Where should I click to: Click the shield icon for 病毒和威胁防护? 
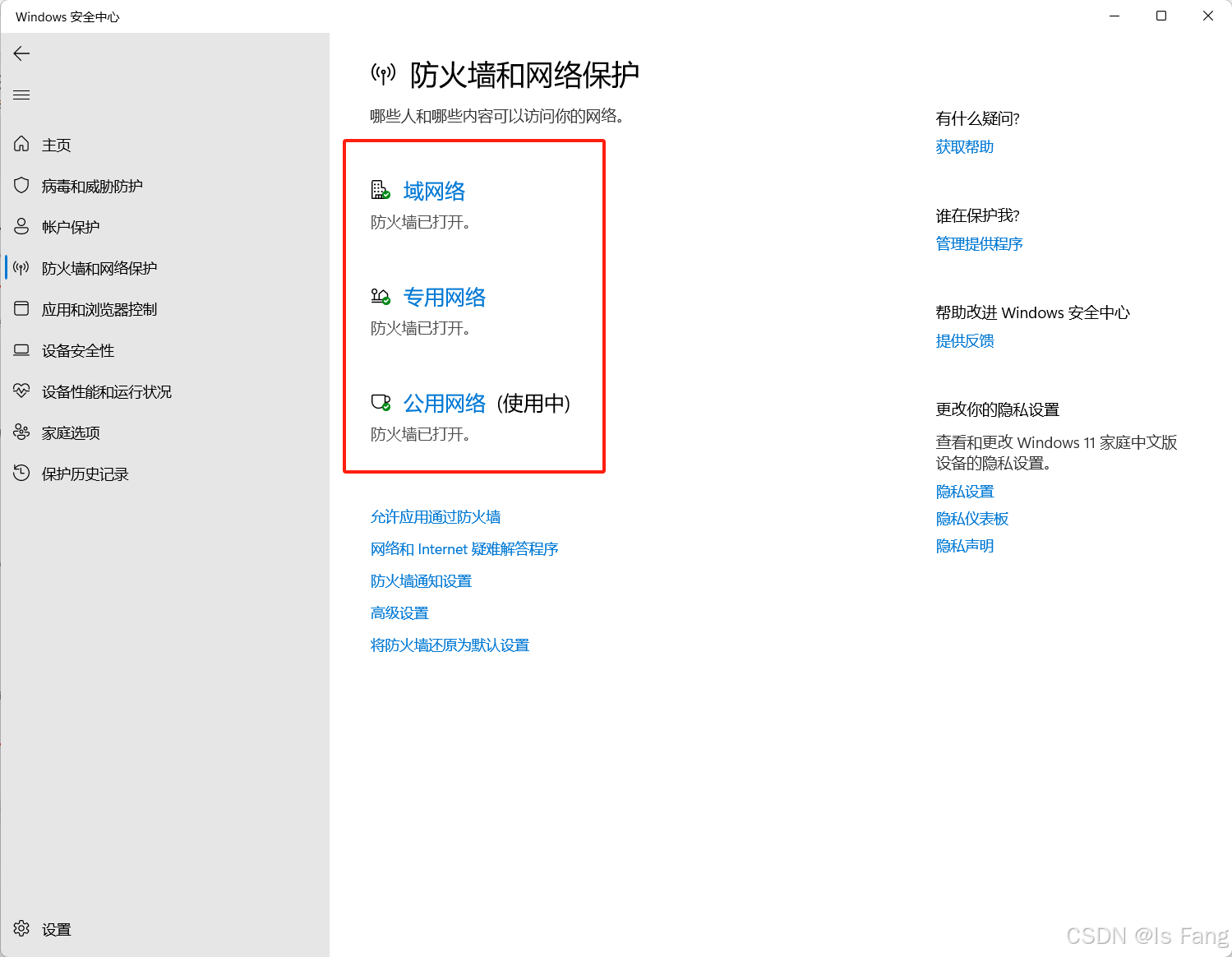[21, 185]
